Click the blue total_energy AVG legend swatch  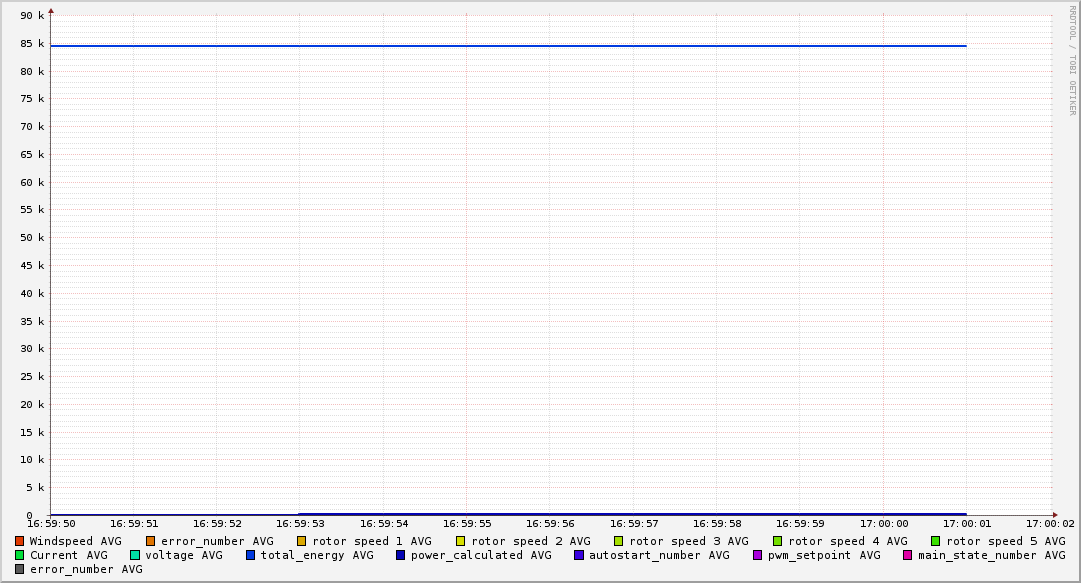tap(251, 555)
